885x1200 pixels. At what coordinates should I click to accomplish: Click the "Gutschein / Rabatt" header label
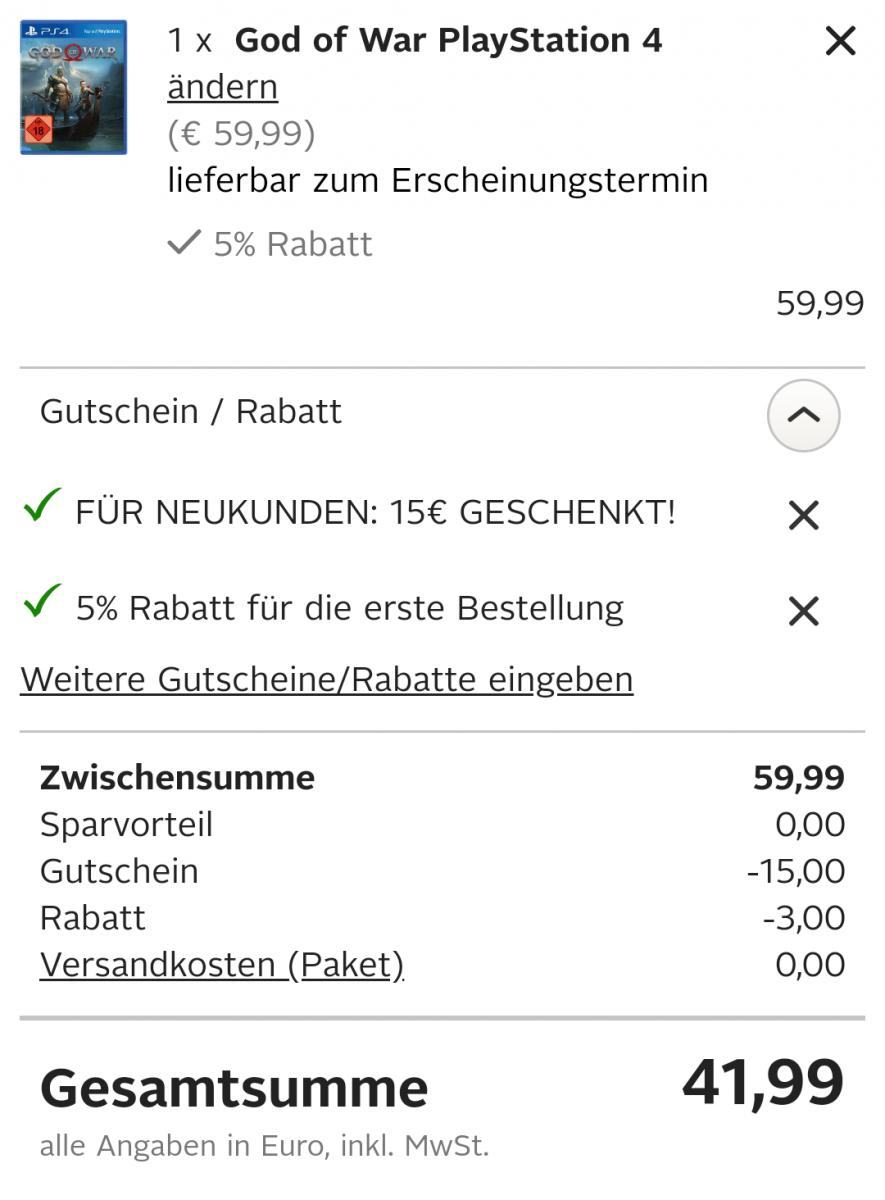[190, 412]
